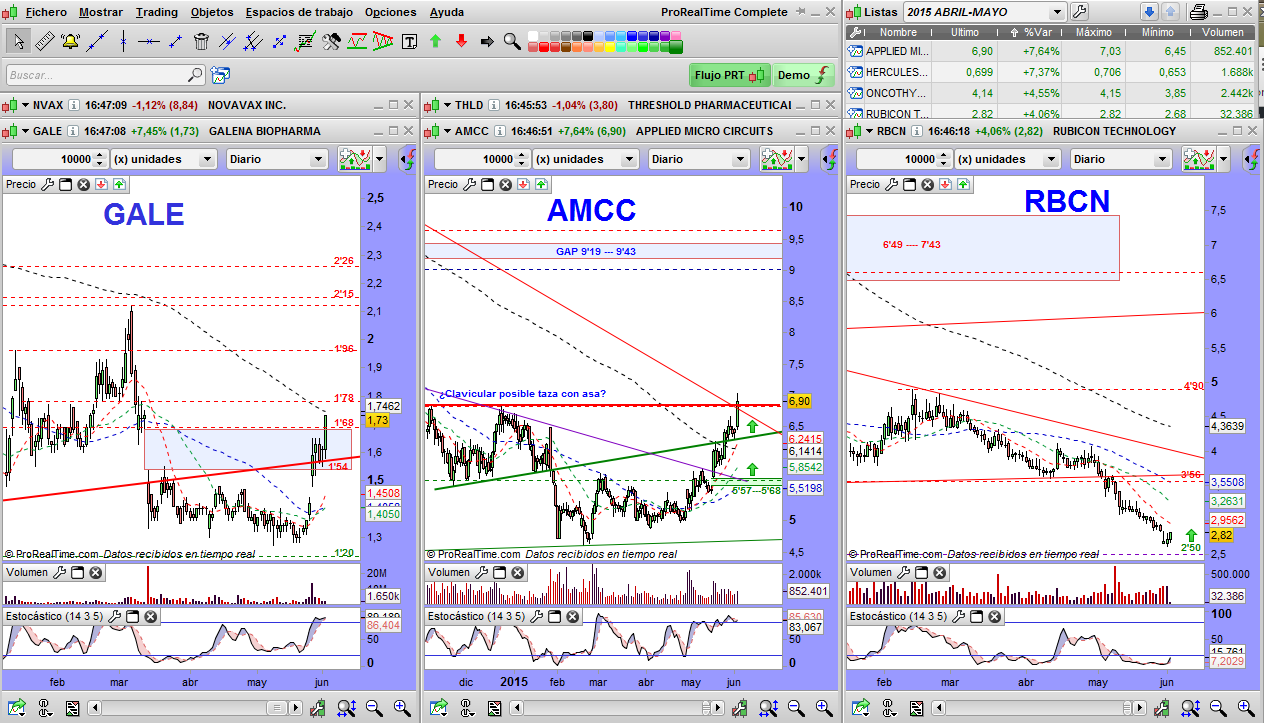Select the triangle pattern drawing tool
Image resolution: width=1264 pixels, height=723 pixels.
click(x=383, y=41)
